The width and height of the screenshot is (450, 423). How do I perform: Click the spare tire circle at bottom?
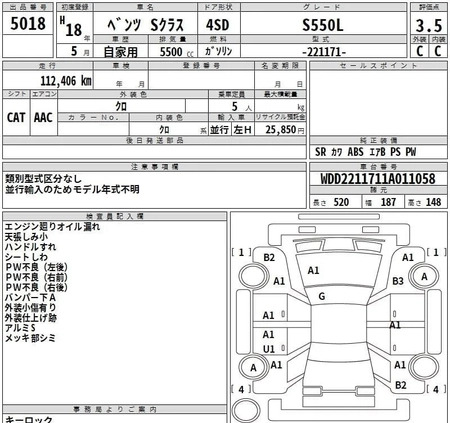pyautogui.click(x=245, y=411)
